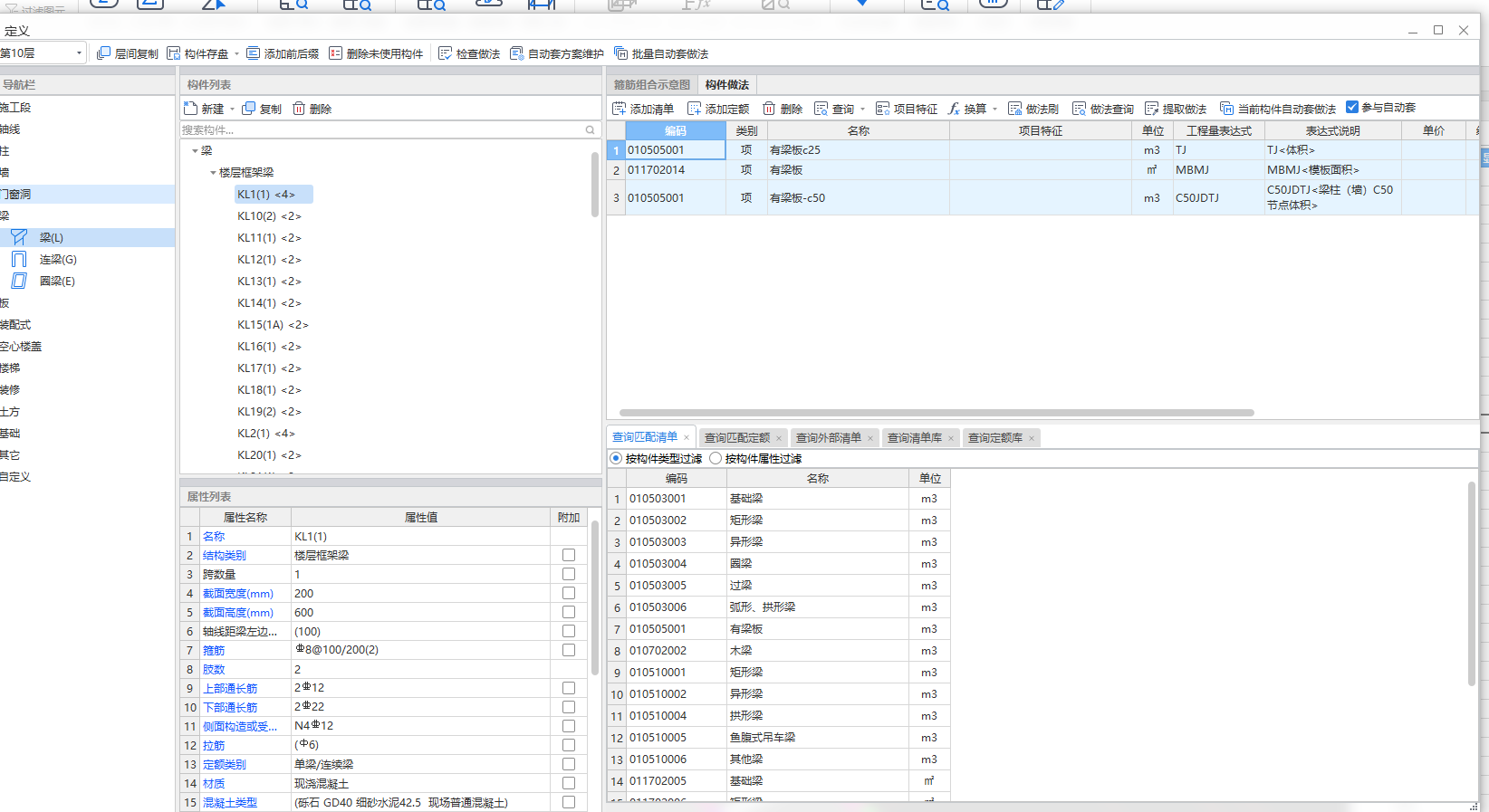Open the 新建 dropdown arrow

(x=232, y=109)
